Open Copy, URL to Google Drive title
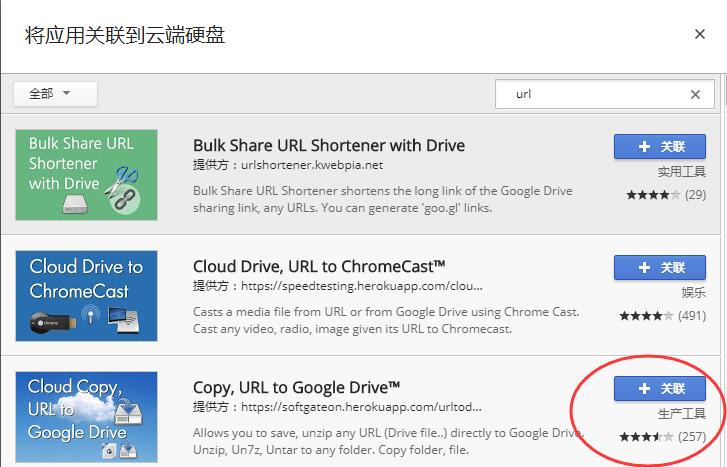The height and width of the screenshot is (467, 727). [x=296, y=387]
